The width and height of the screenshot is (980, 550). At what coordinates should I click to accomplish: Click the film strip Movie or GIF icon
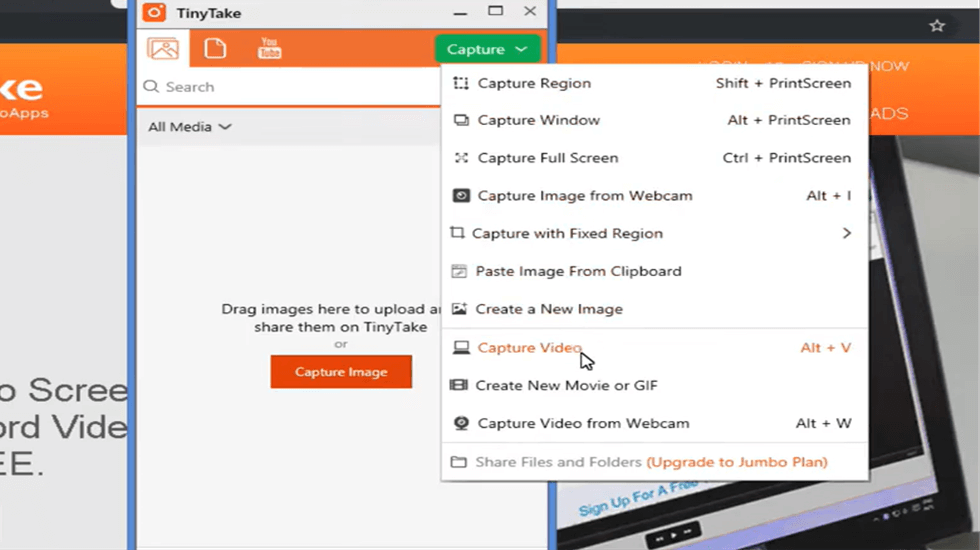(x=459, y=385)
